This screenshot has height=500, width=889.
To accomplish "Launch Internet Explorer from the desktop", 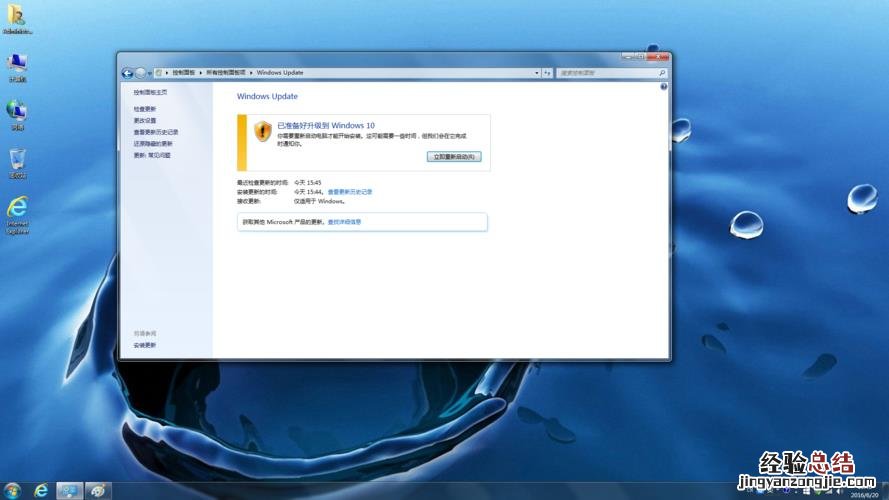I will click(17, 215).
